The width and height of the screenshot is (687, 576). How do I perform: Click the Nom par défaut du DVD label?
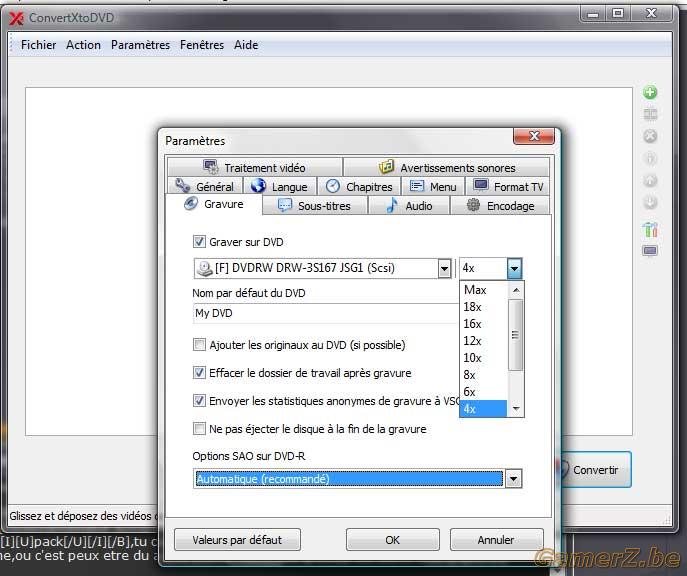tap(249, 293)
